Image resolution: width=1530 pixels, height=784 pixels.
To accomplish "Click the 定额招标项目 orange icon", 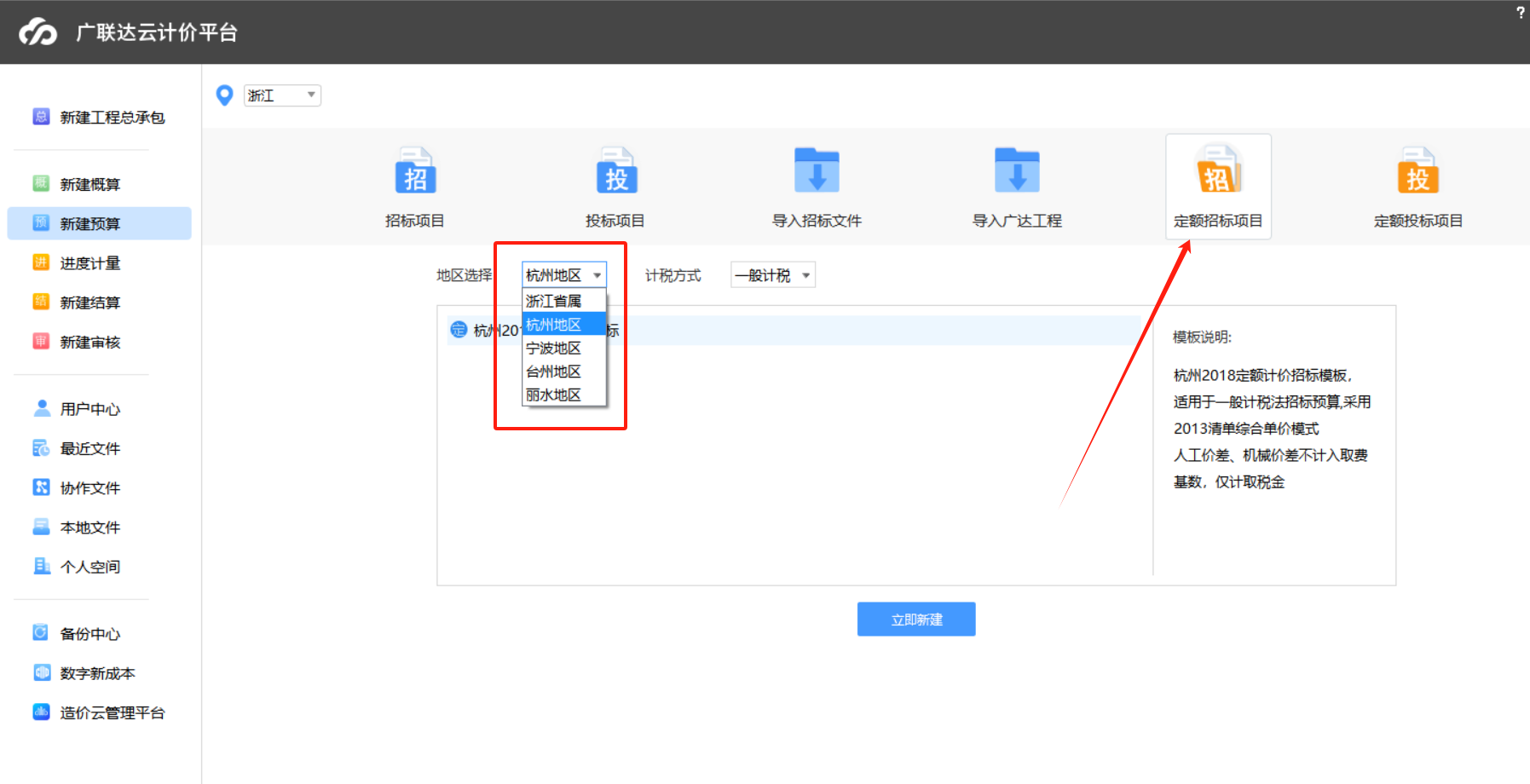I will (1219, 169).
